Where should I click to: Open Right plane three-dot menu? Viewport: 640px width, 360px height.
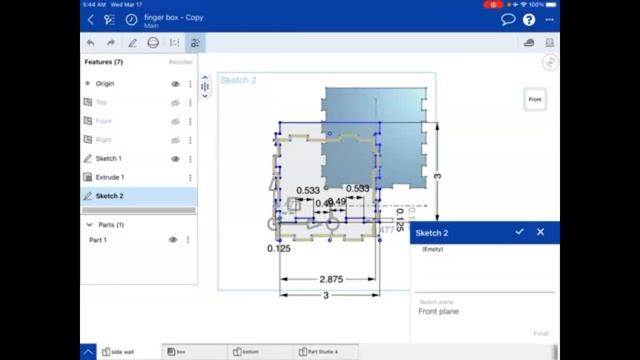click(x=190, y=140)
